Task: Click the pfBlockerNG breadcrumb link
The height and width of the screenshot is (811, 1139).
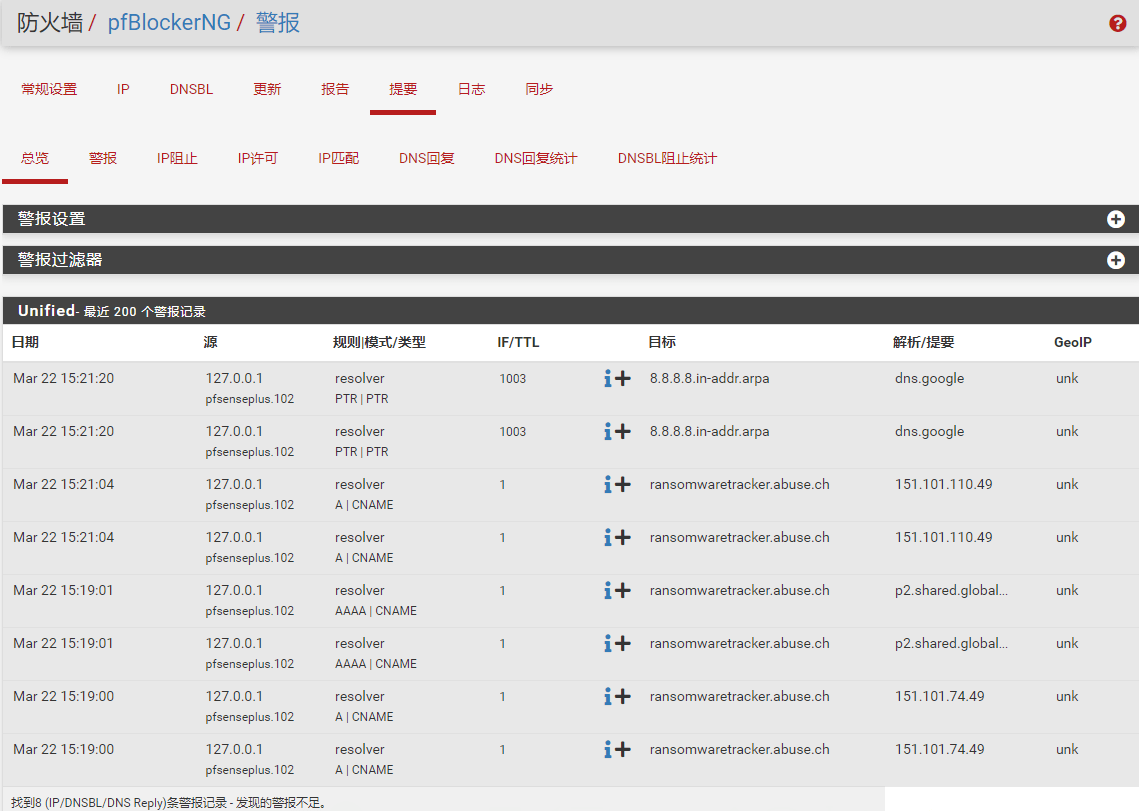Action: click(x=169, y=23)
